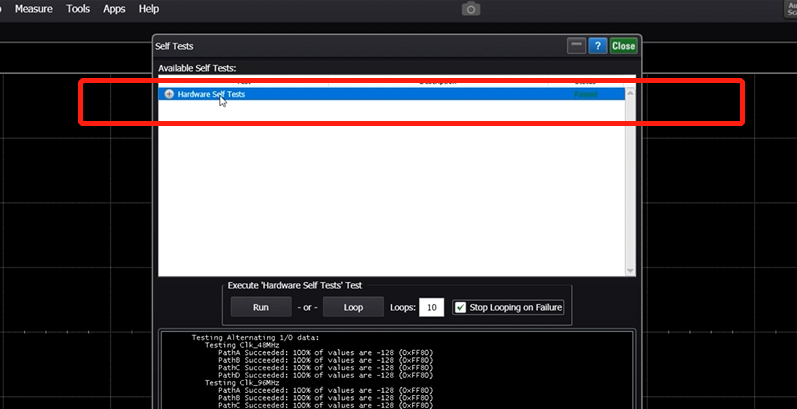
Task: Open Self Tests help question mark
Action: click(598, 46)
